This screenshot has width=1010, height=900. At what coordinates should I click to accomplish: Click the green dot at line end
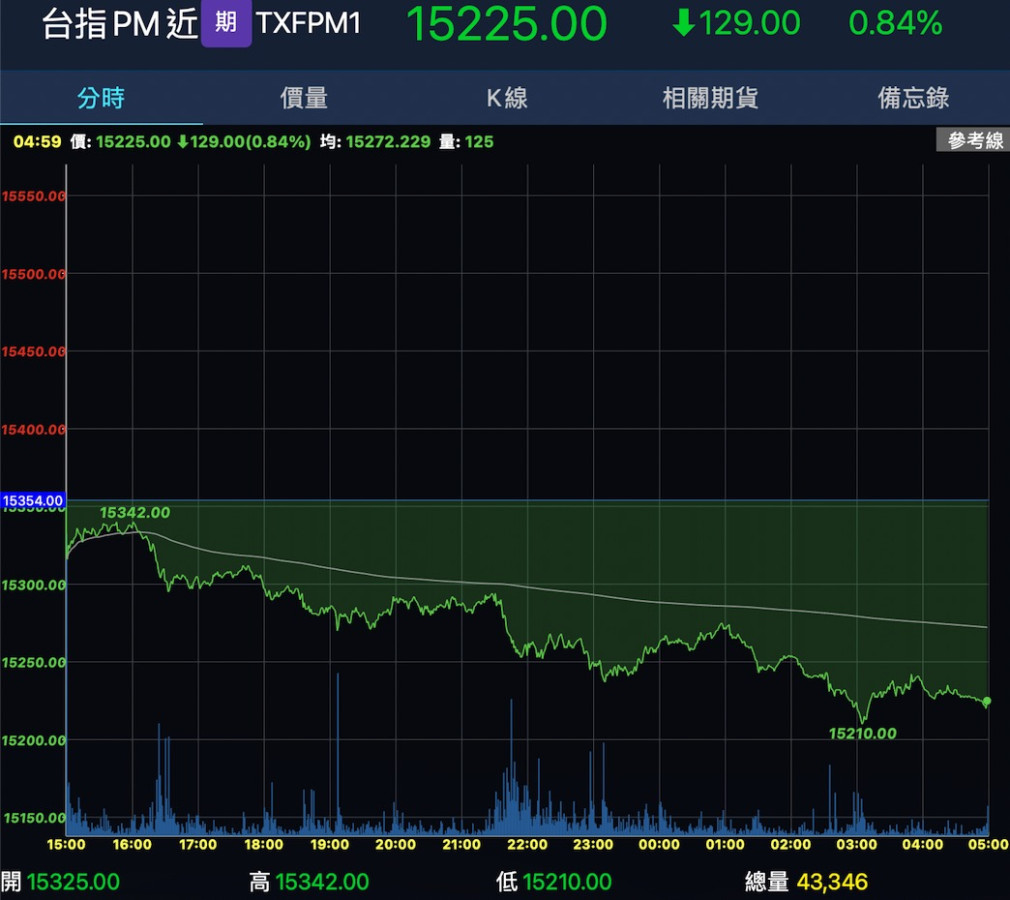click(x=987, y=702)
